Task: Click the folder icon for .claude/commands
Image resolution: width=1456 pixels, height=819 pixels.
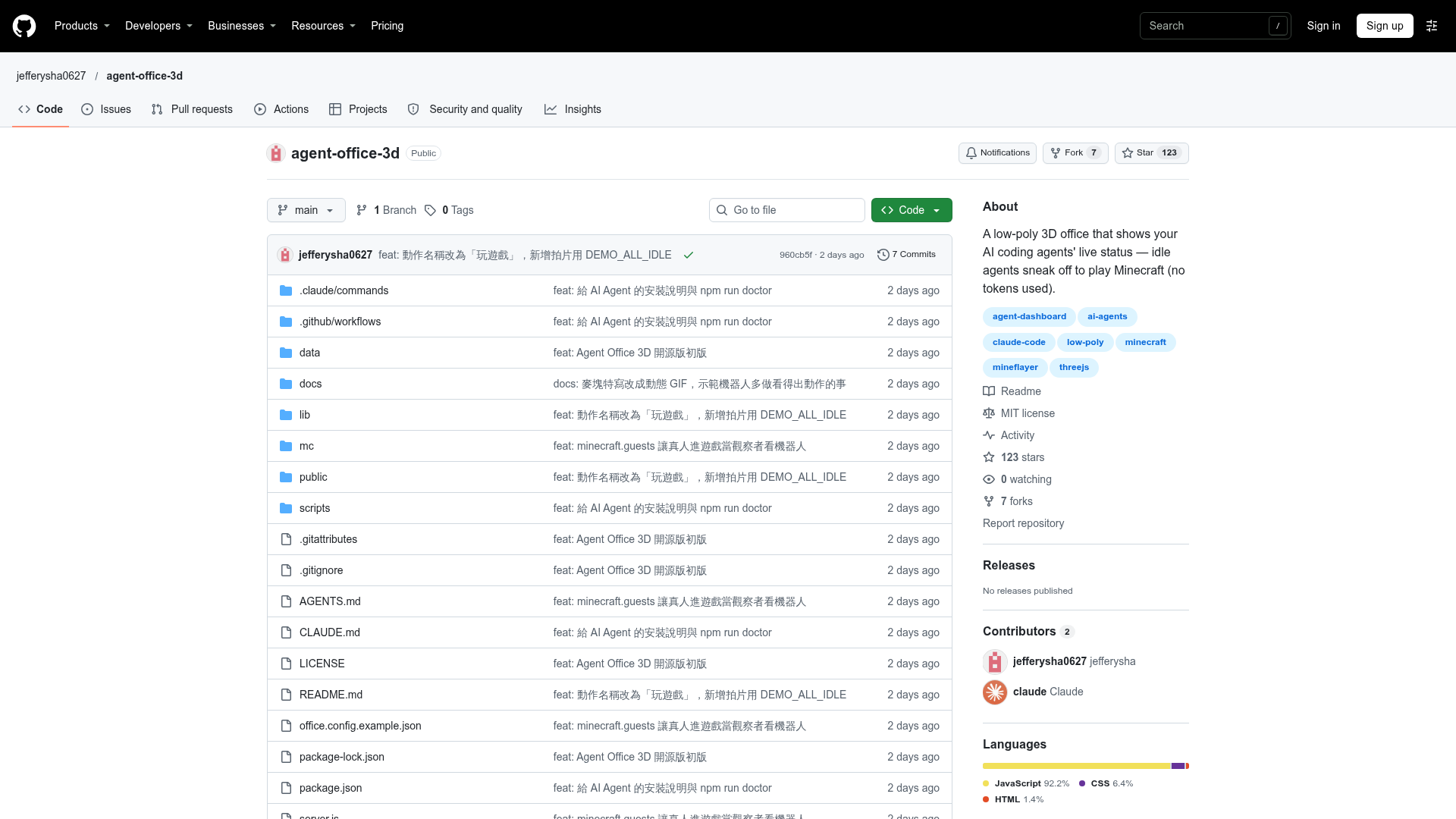Action: tap(286, 290)
